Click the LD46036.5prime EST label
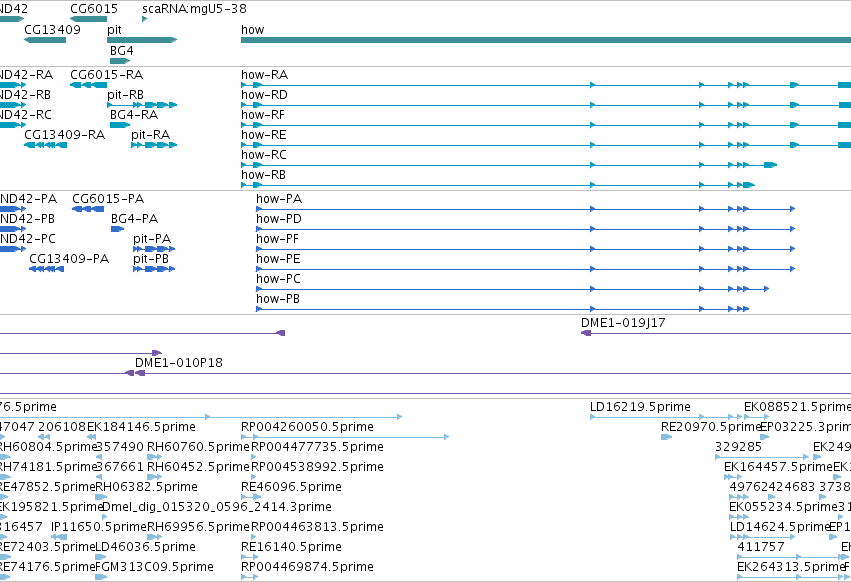 pos(147,547)
